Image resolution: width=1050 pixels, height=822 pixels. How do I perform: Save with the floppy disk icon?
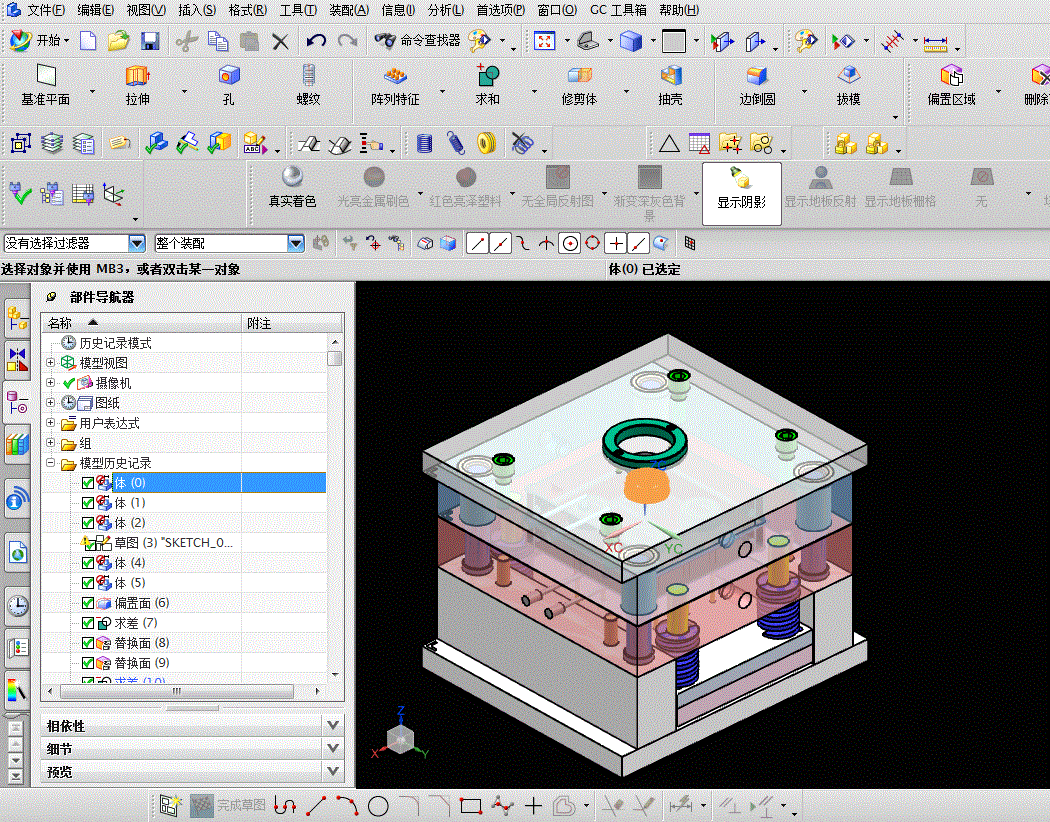150,42
